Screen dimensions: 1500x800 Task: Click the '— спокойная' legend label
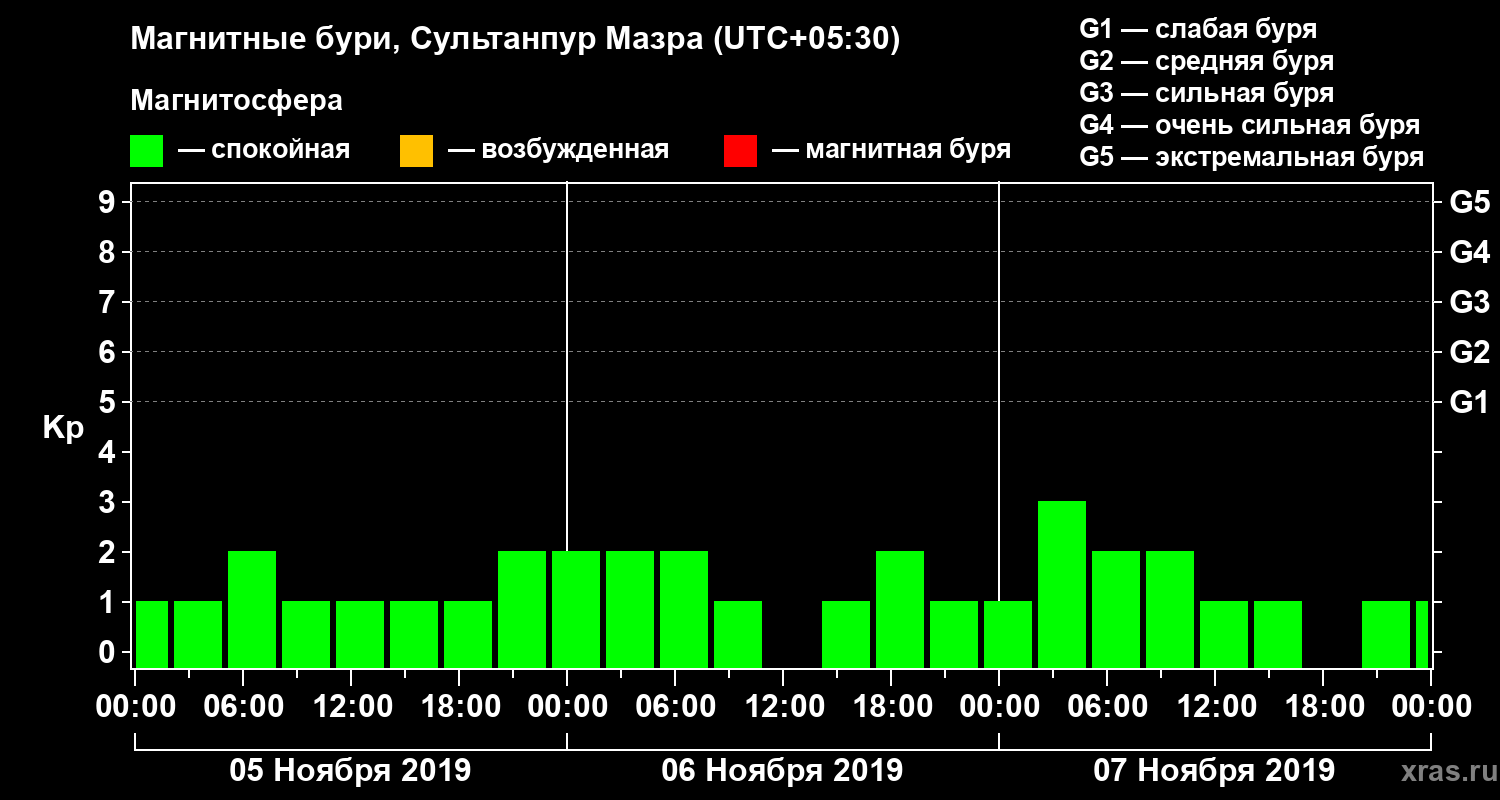pyautogui.click(x=264, y=150)
